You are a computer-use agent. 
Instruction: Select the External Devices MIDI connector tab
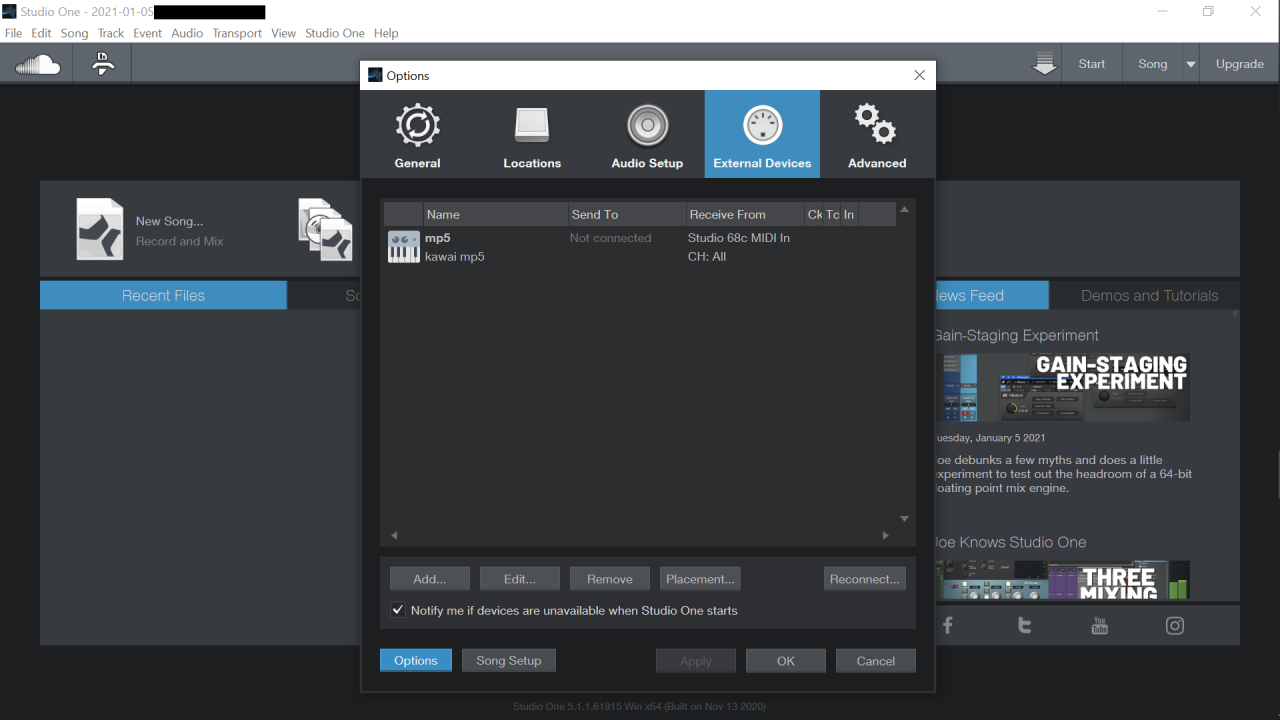coord(762,134)
